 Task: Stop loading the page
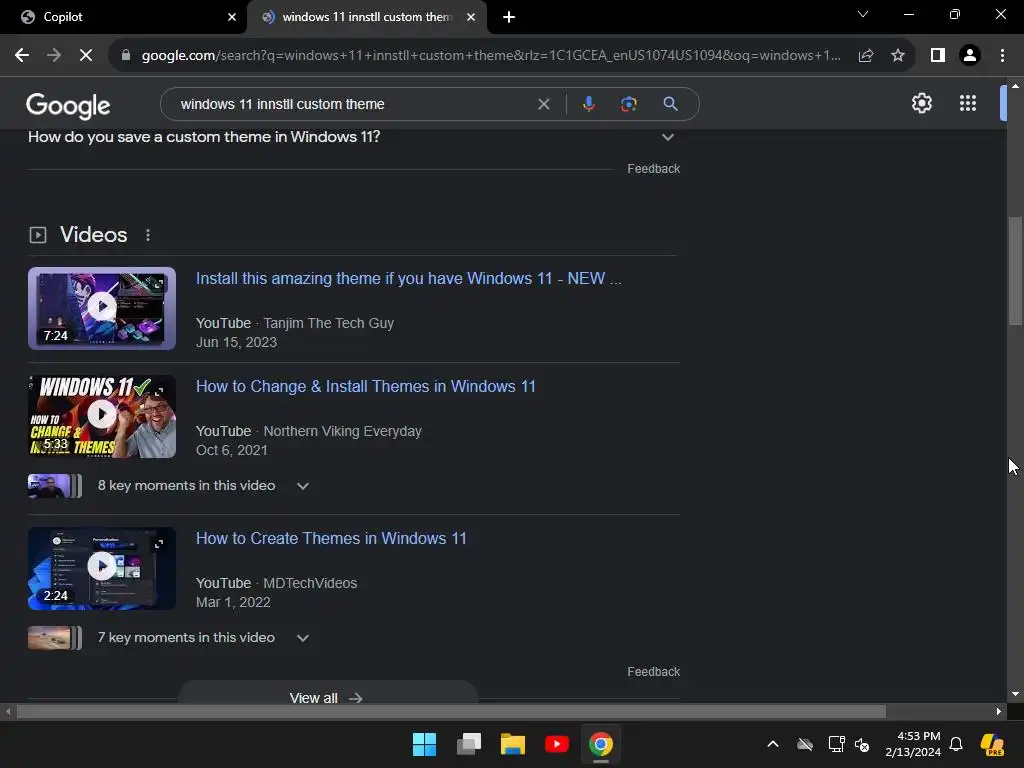point(86,56)
